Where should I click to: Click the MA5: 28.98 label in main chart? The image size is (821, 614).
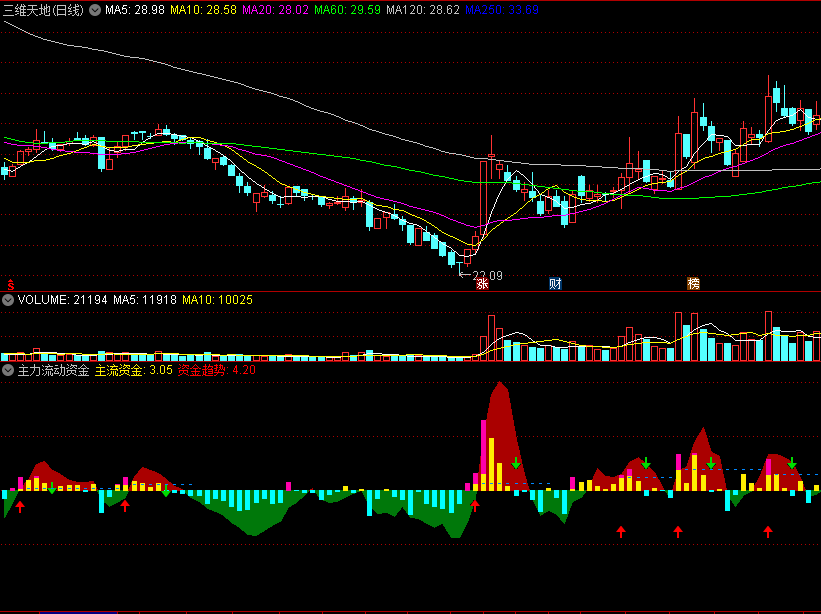pos(135,10)
